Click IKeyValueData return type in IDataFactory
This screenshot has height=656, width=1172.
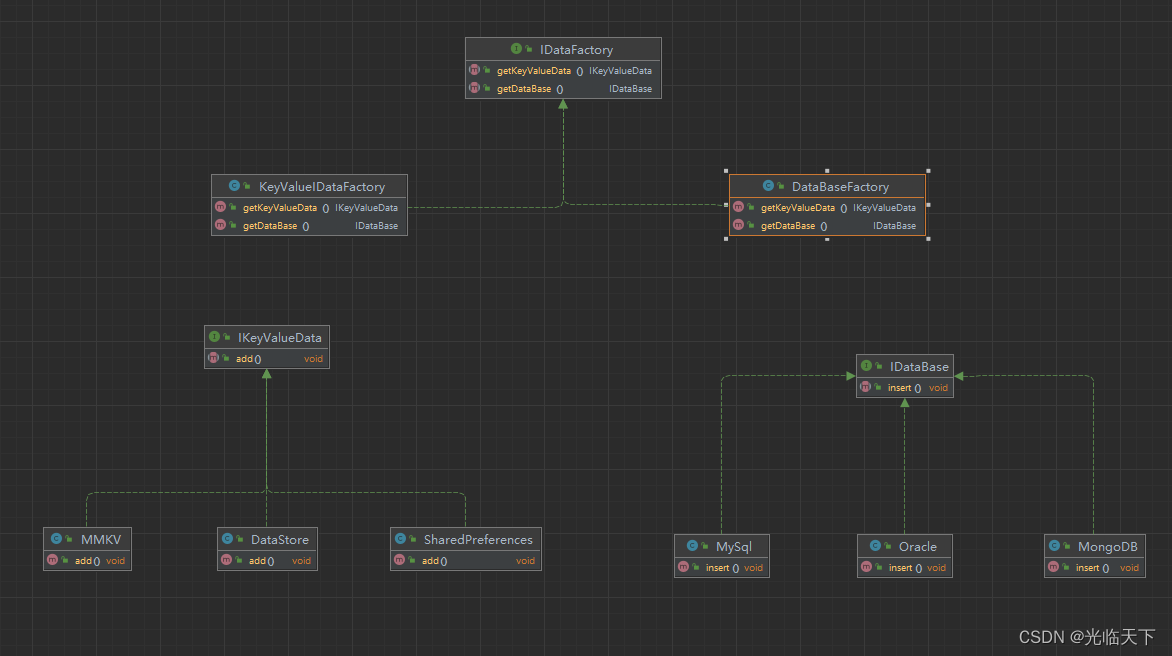(620, 71)
